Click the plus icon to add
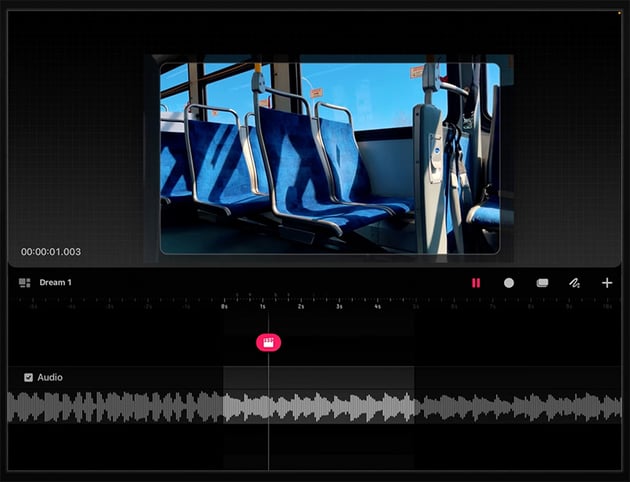 pyautogui.click(x=607, y=283)
